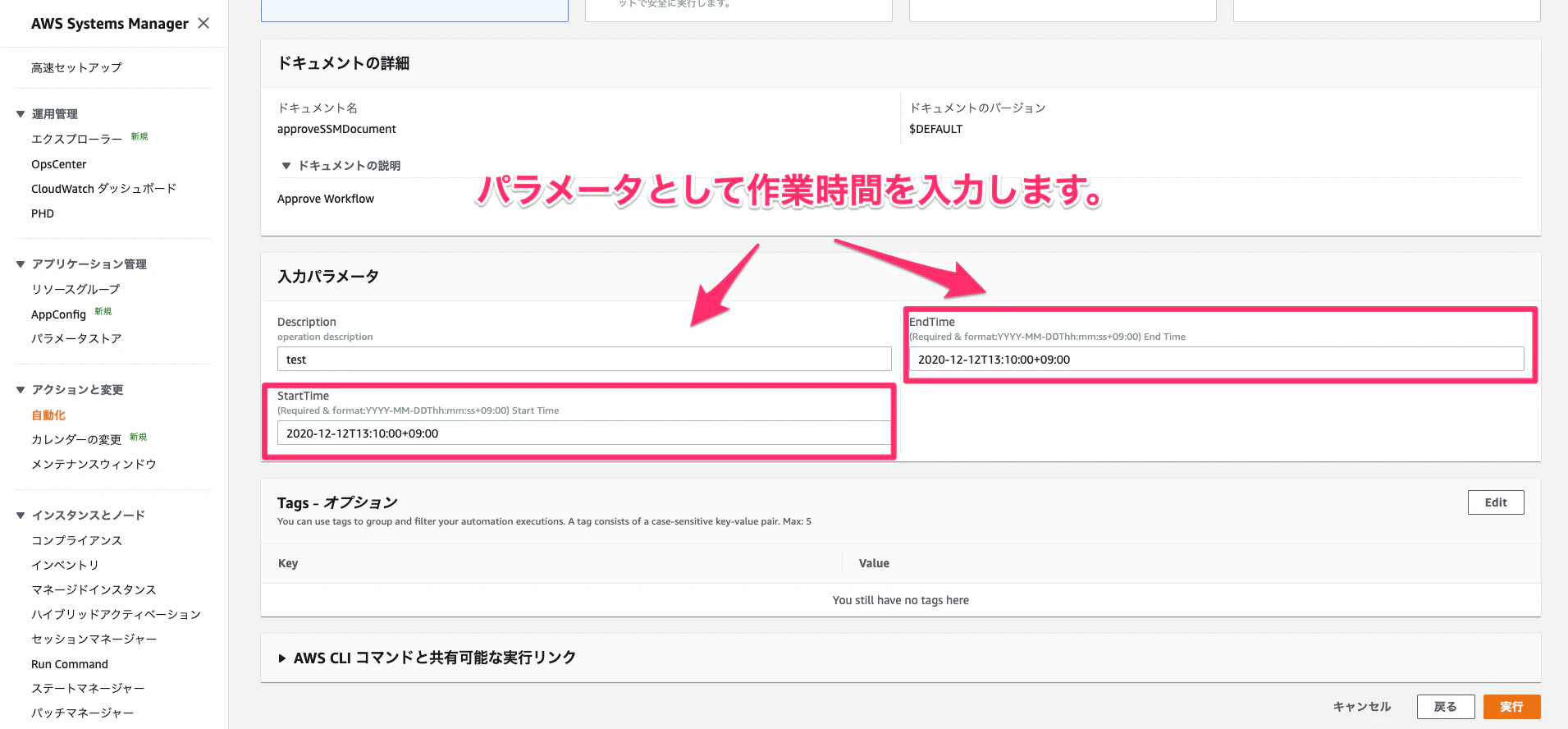Open OpsCenter from sidebar

58,164
